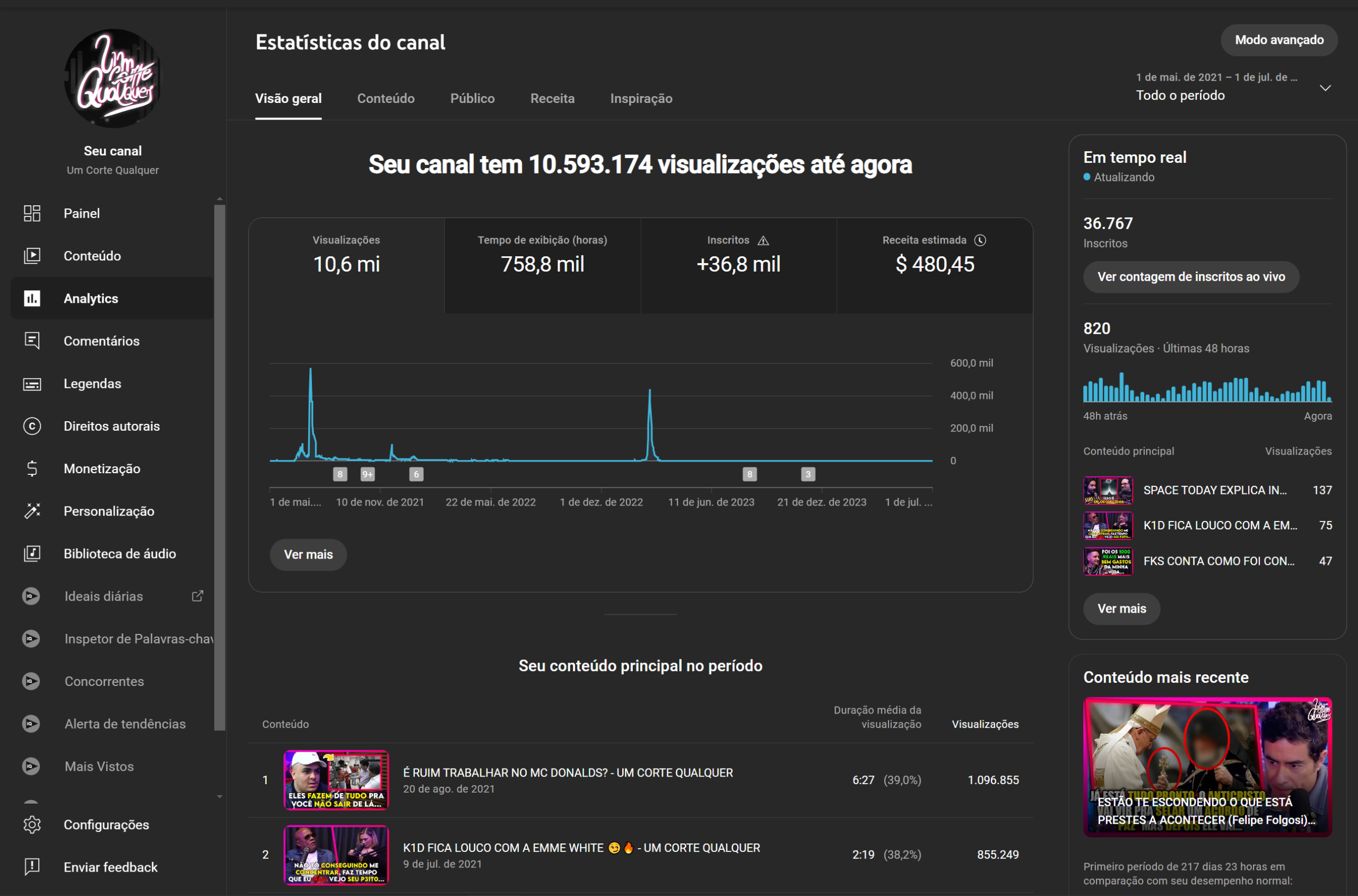Image resolution: width=1358 pixels, height=896 pixels.
Task: Click the Modo avançado button
Action: point(1278,40)
